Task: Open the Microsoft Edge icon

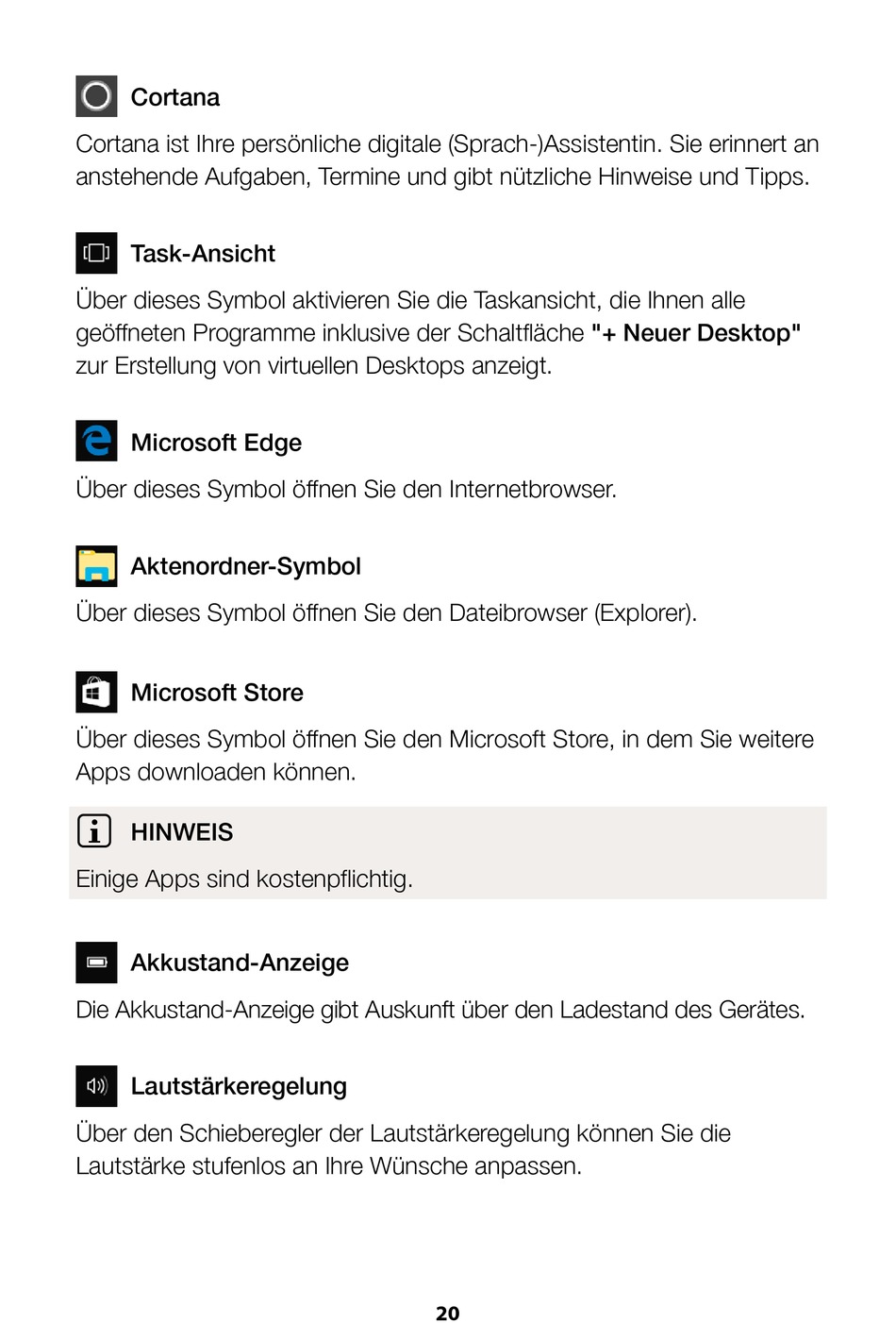Action: (x=96, y=441)
